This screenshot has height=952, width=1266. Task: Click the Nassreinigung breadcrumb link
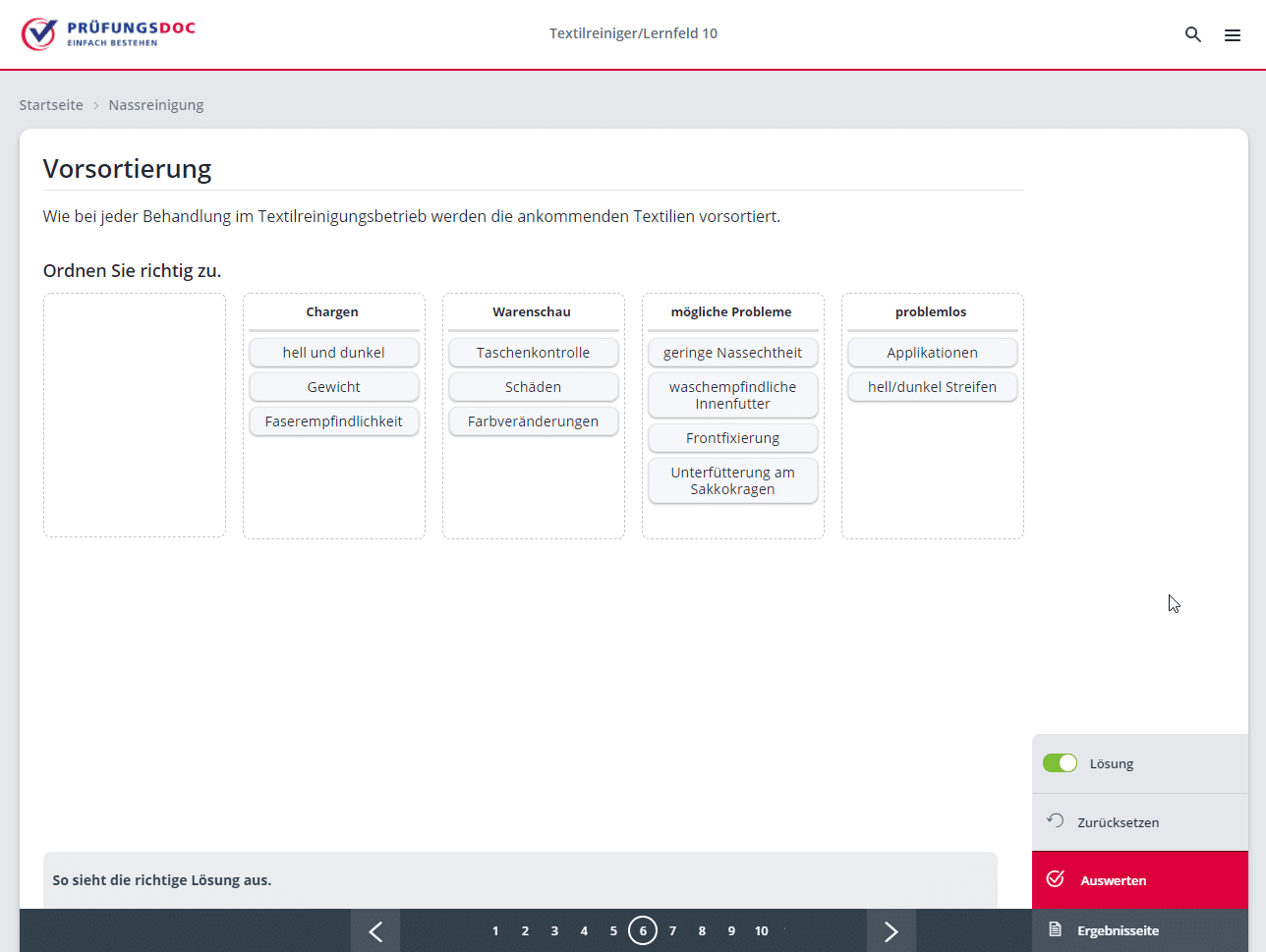[x=156, y=105]
